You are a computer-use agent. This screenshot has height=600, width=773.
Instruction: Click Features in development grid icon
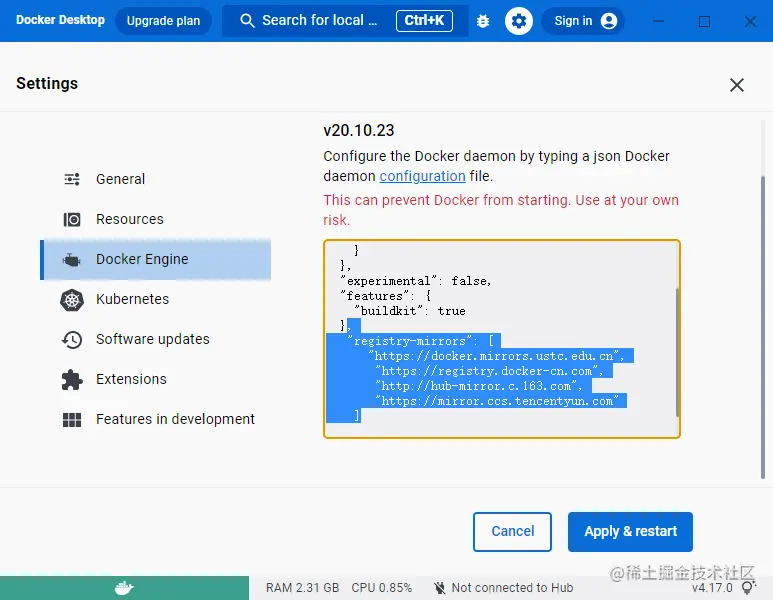tap(72, 420)
